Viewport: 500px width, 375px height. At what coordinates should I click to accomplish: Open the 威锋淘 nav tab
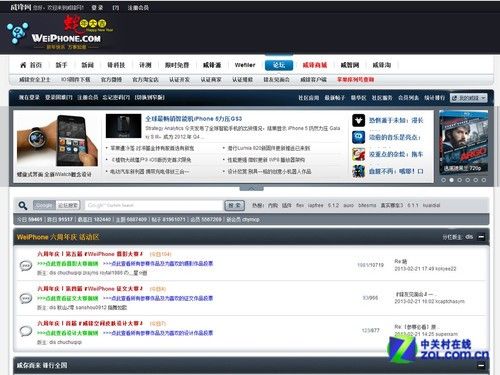(x=382, y=65)
